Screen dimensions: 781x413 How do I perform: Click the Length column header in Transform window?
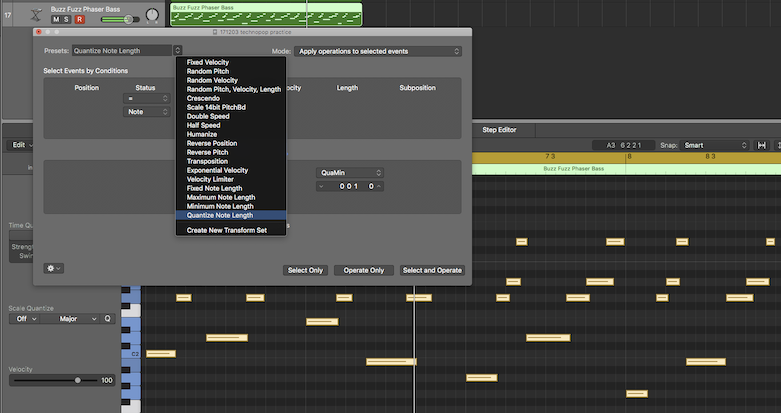[347, 88]
